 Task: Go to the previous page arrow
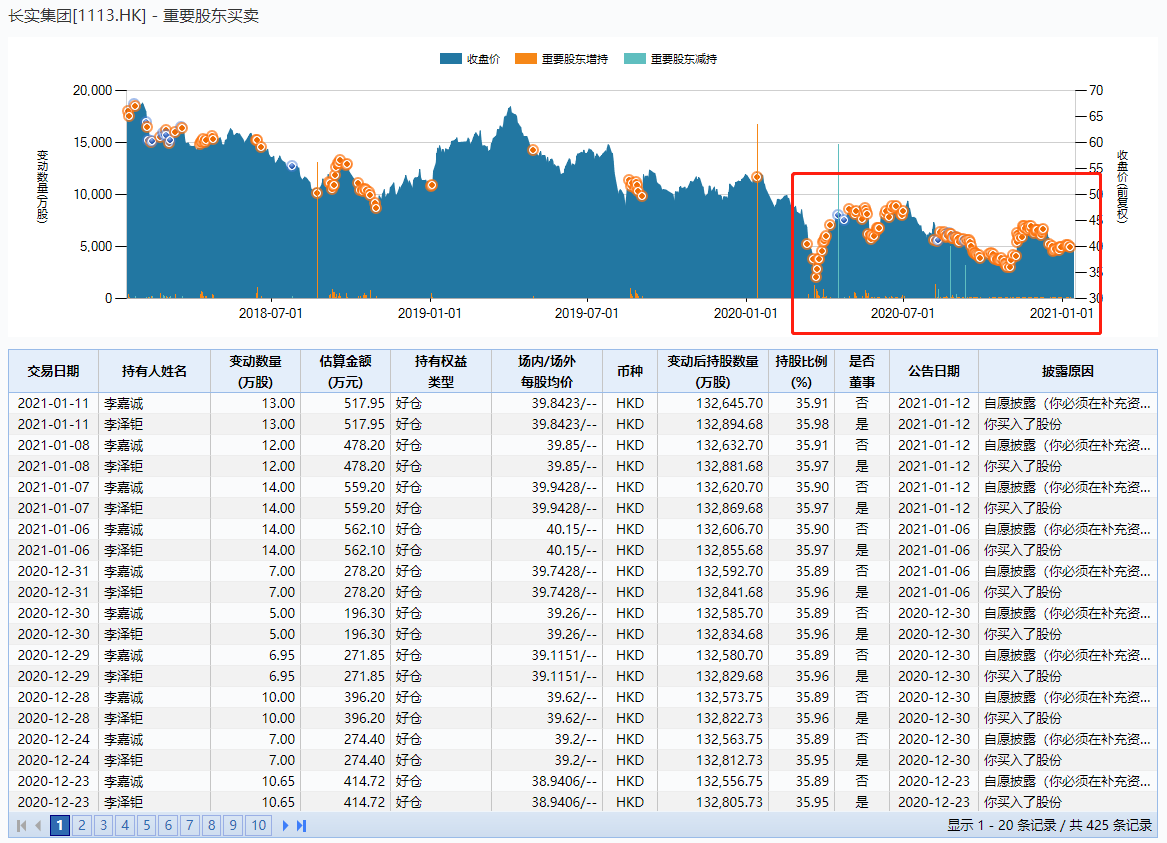[39, 826]
